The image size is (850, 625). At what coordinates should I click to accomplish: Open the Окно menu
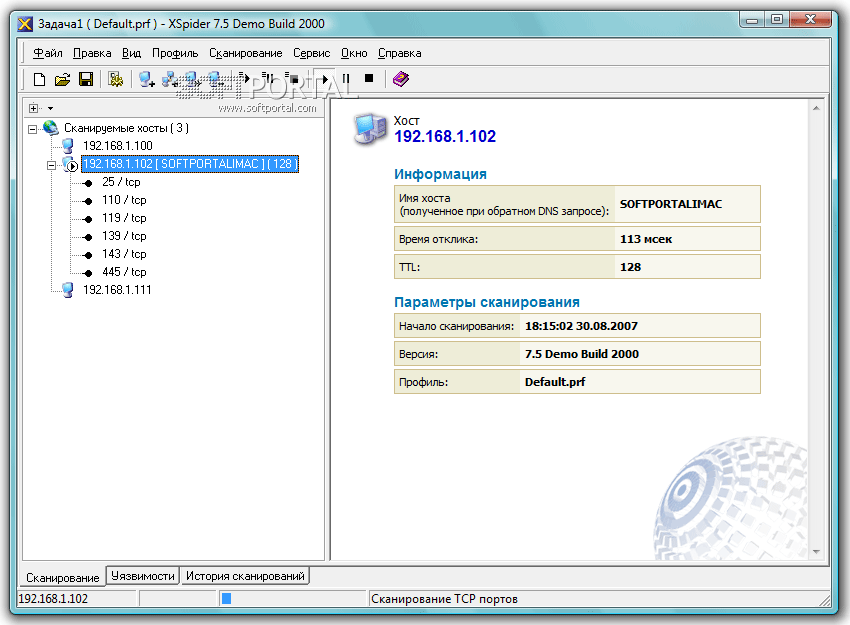pyautogui.click(x=354, y=53)
